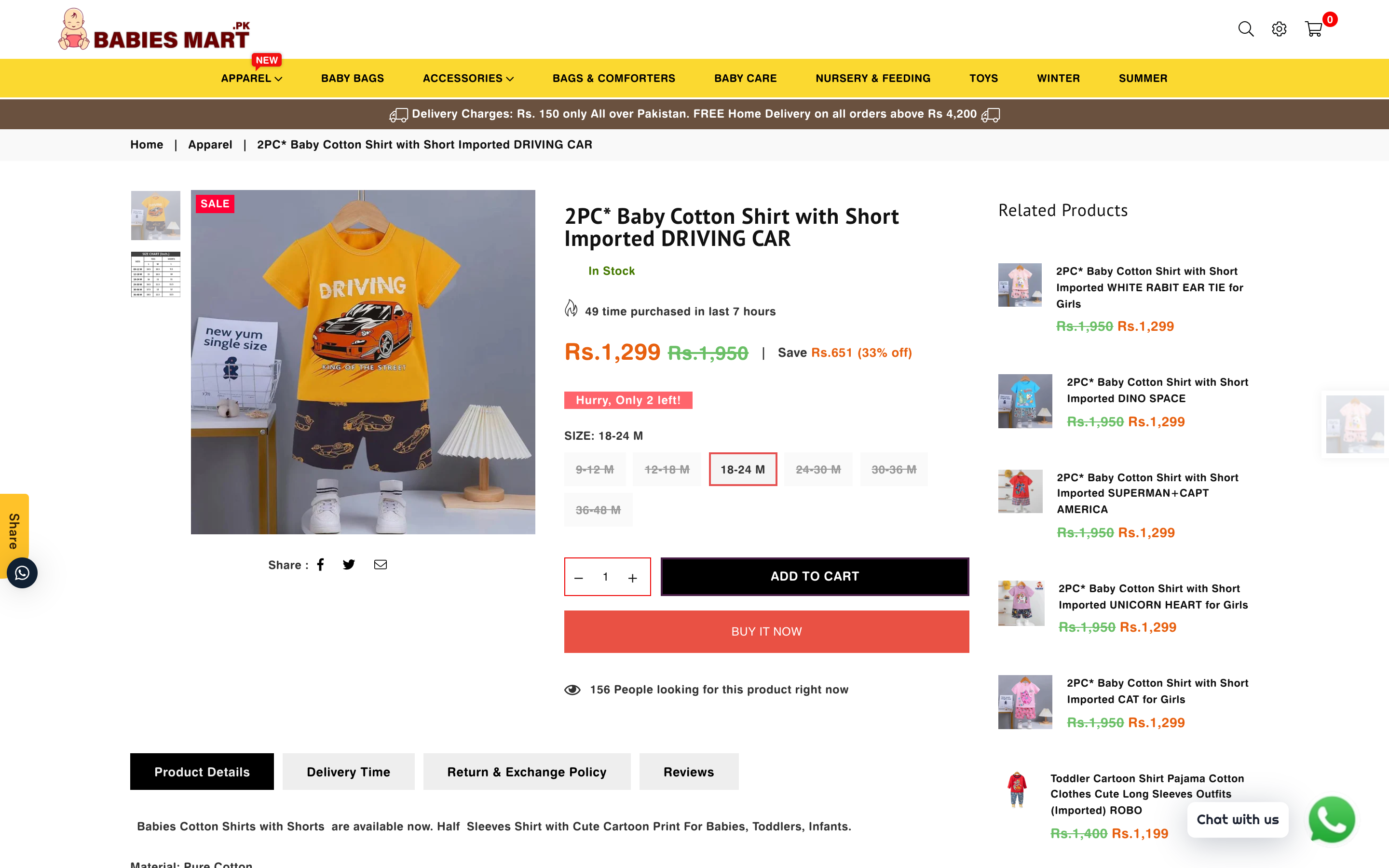Expand the ACCESSORIES menu dropdown
The width and height of the screenshot is (1389, 868).
point(468,78)
